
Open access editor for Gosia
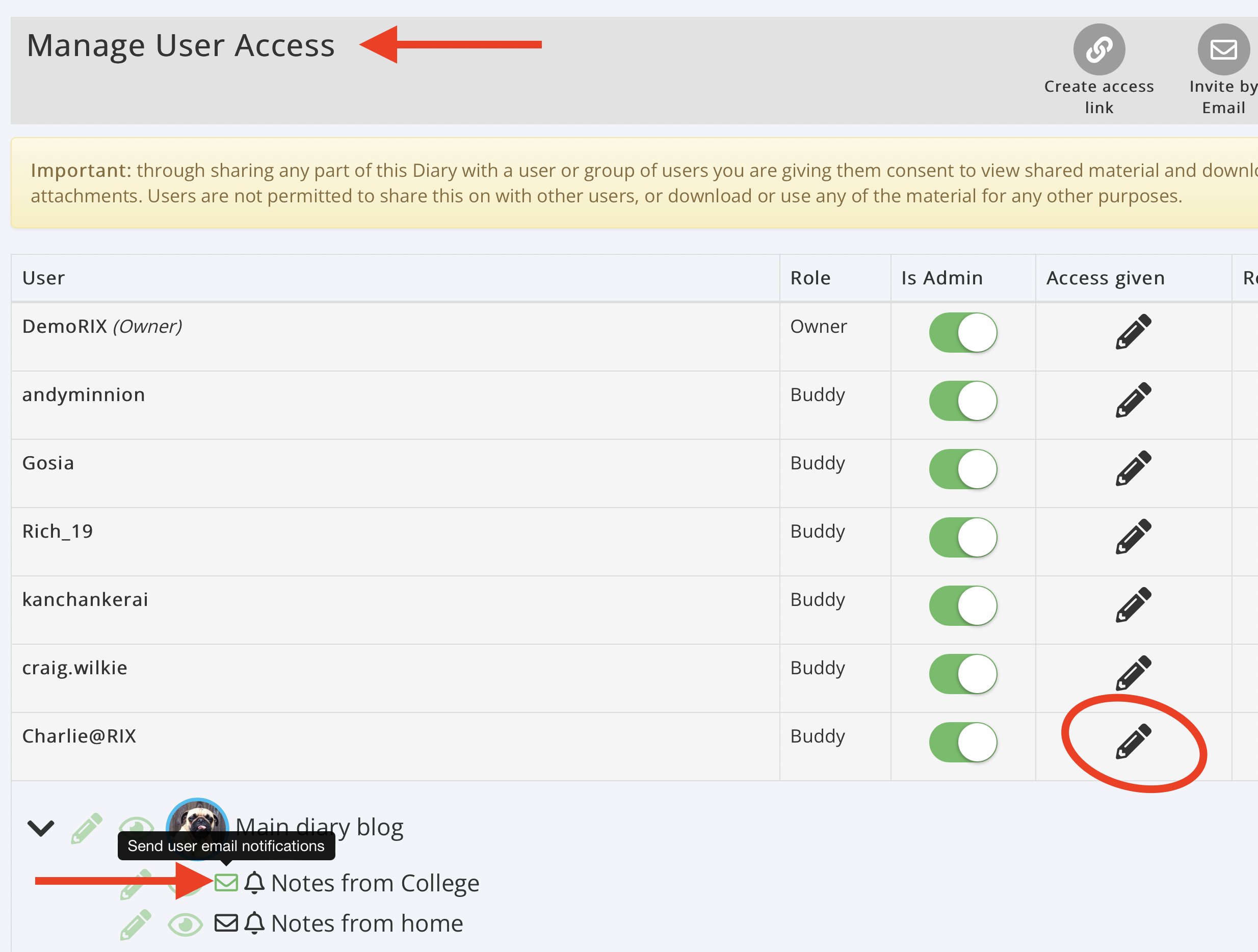1133,468
